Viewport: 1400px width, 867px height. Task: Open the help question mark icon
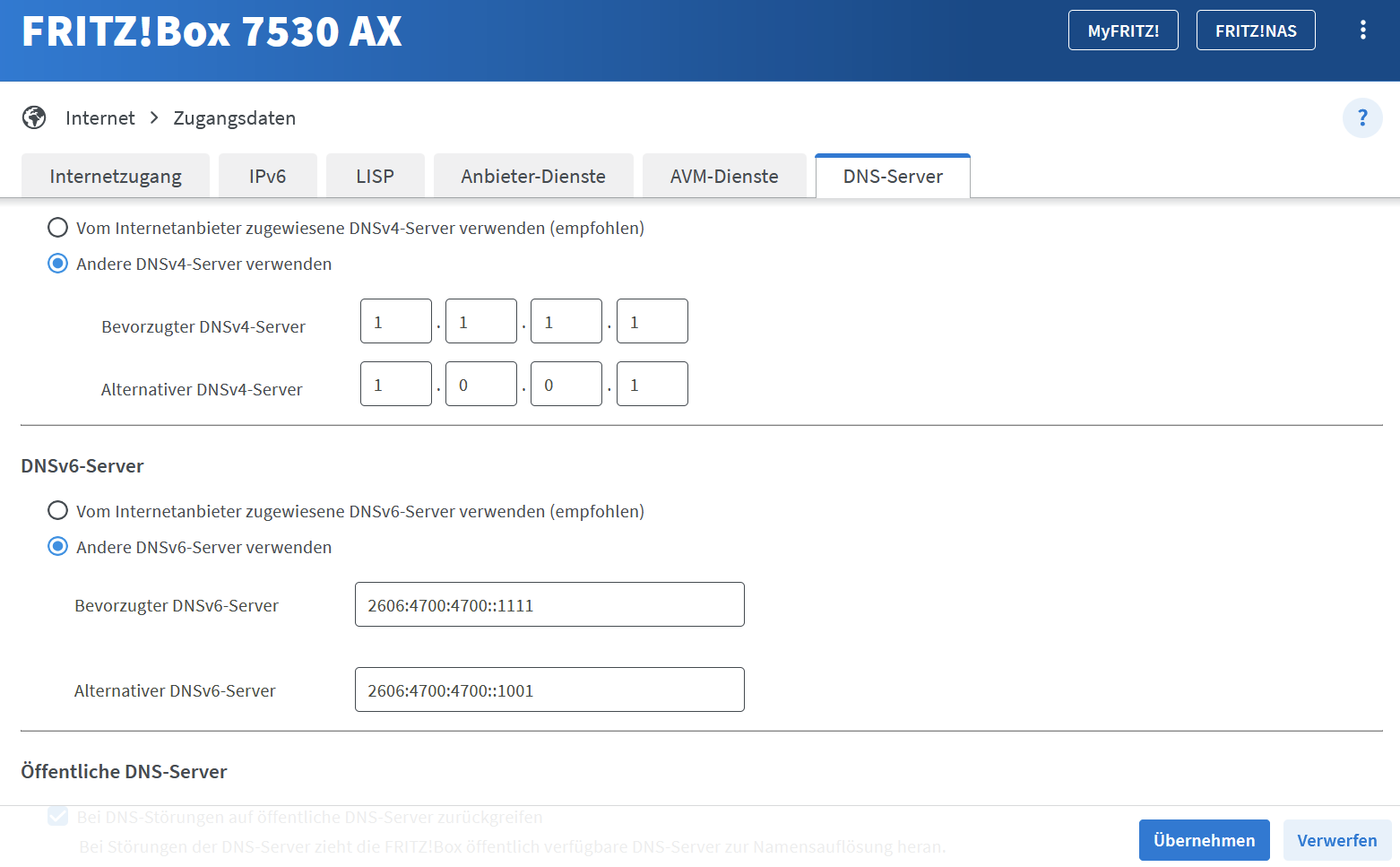(1362, 117)
